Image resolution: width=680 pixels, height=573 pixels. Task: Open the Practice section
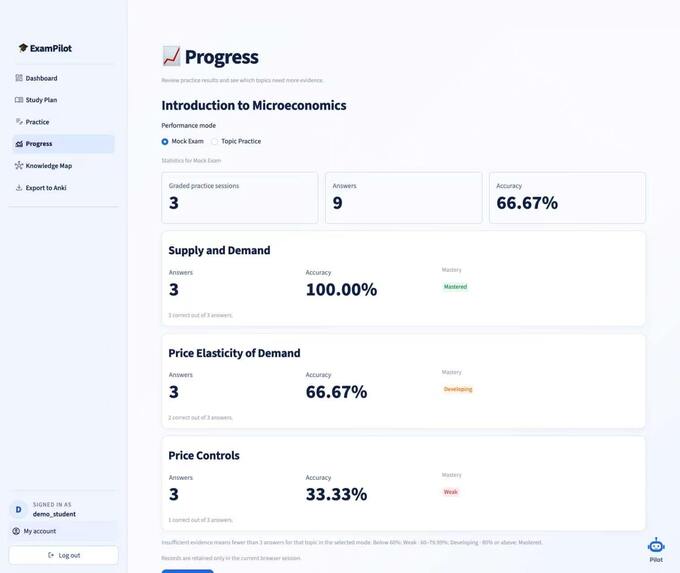coord(63,122)
